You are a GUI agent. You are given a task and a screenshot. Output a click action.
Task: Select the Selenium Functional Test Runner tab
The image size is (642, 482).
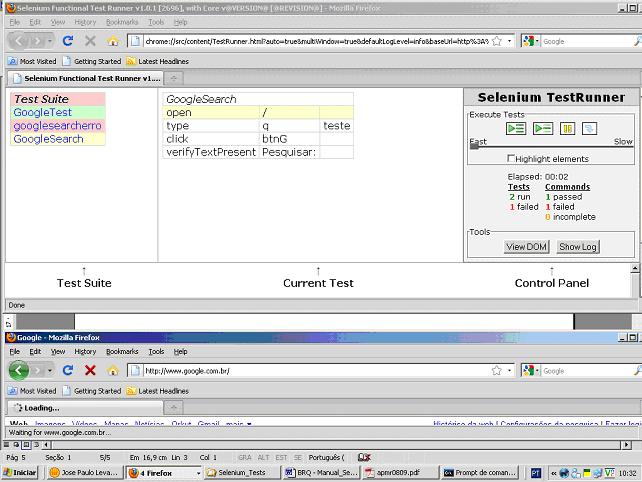tap(86, 78)
